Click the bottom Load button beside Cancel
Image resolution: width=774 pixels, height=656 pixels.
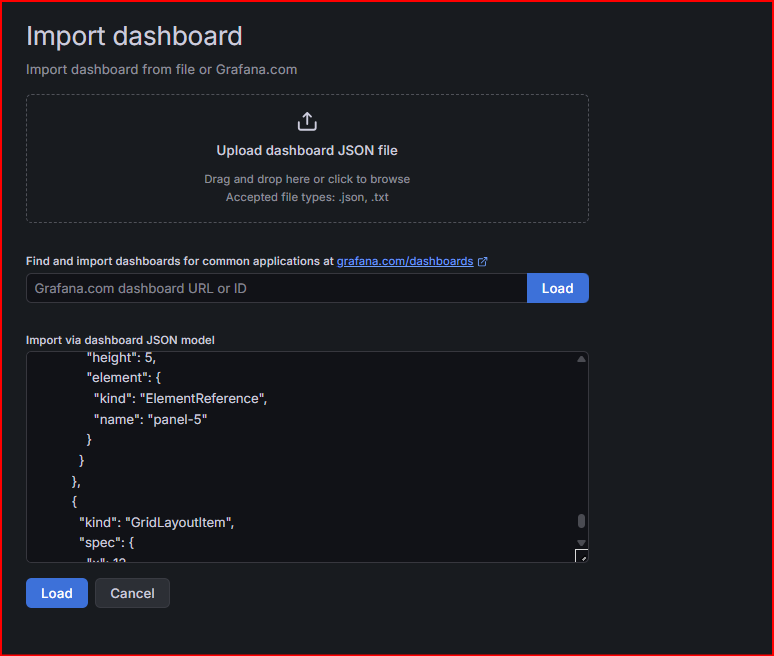(x=57, y=593)
